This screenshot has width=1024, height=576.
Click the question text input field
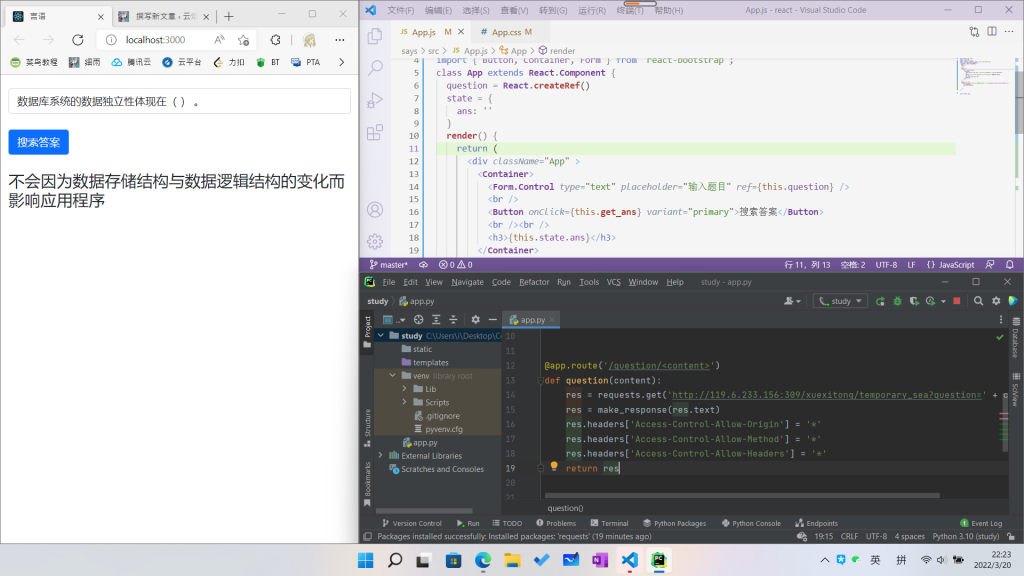coord(179,101)
